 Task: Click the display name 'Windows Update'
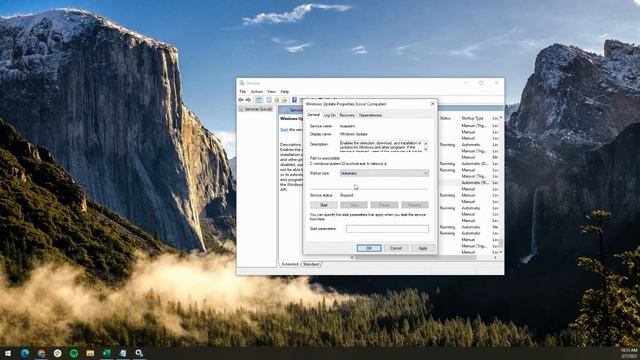tap(353, 134)
